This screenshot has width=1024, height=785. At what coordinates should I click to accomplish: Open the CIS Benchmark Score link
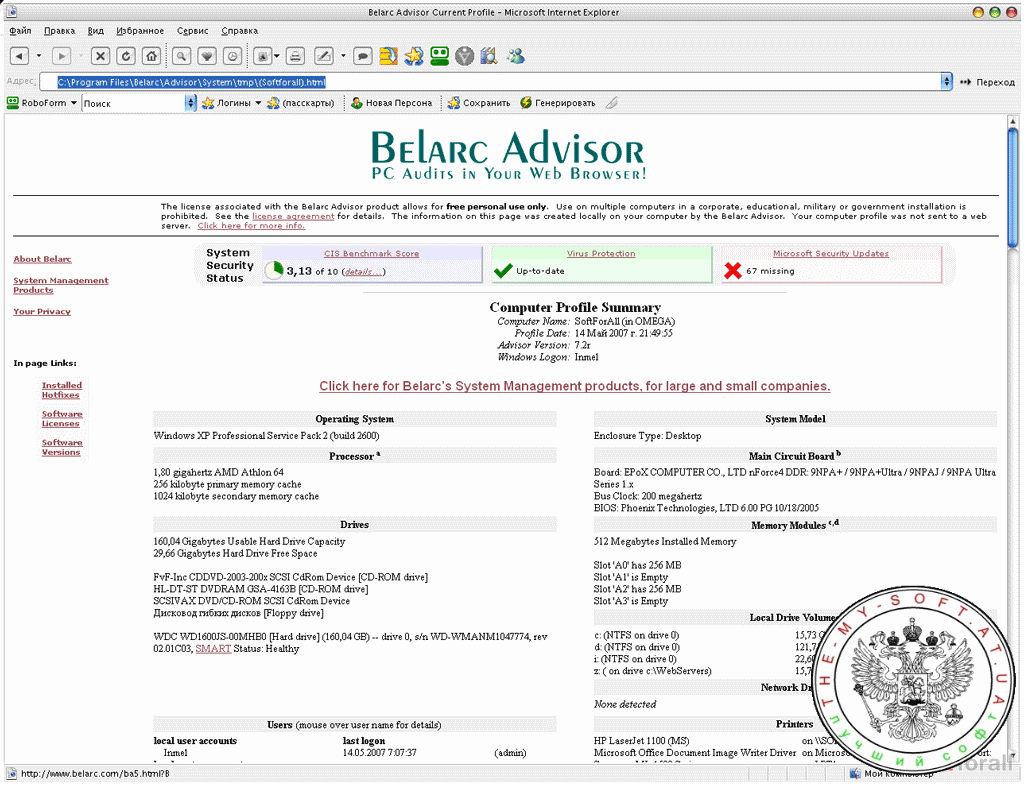click(371, 254)
